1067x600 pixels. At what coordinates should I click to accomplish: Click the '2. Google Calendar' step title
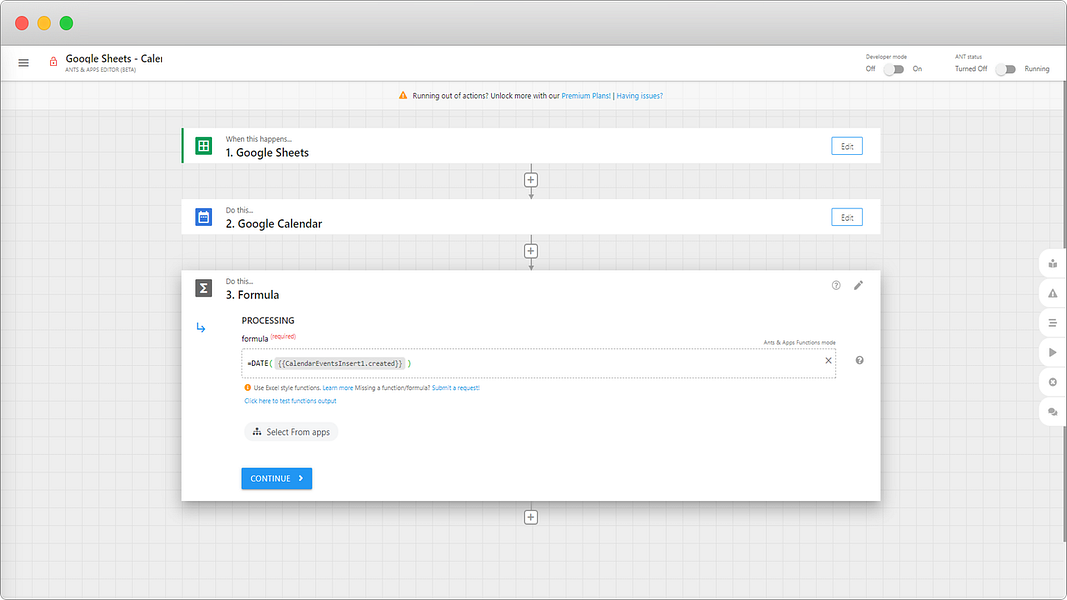pyautogui.click(x=274, y=224)
